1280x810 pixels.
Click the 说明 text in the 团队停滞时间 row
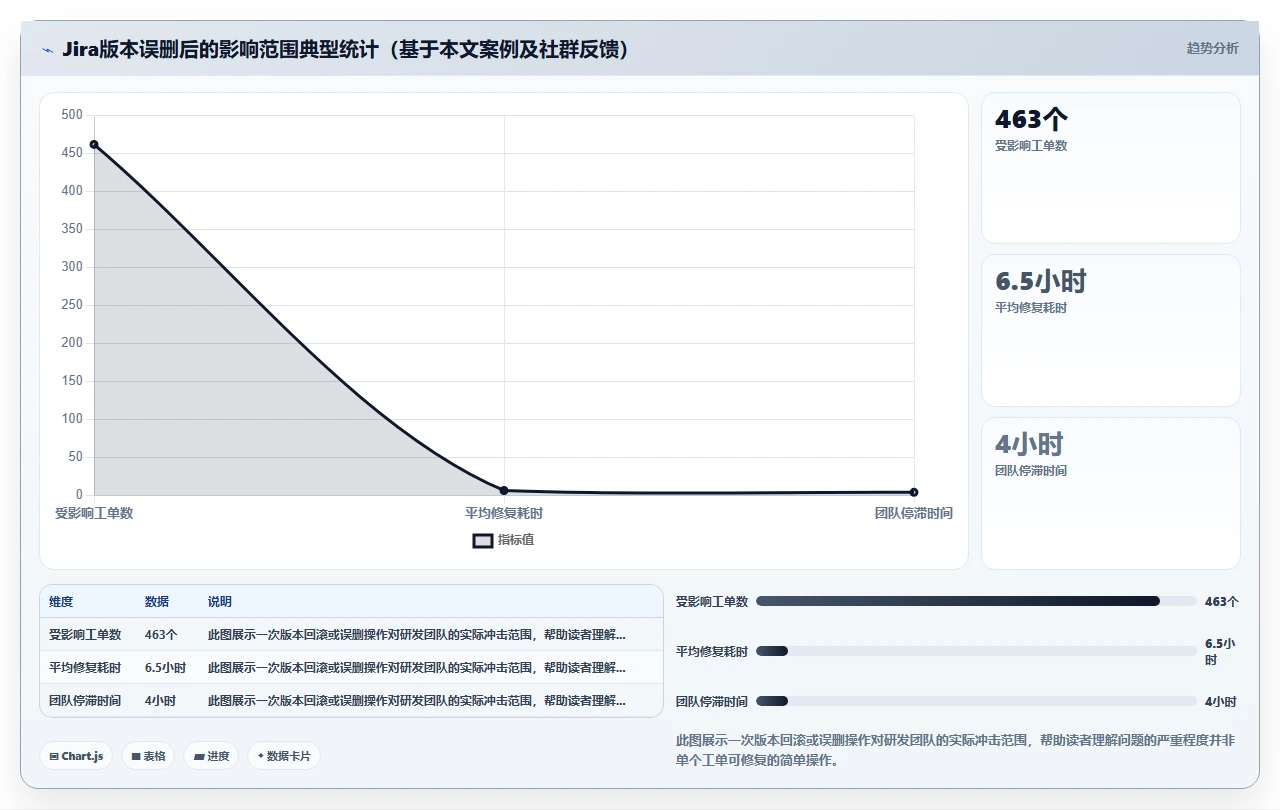pos(417,700)
